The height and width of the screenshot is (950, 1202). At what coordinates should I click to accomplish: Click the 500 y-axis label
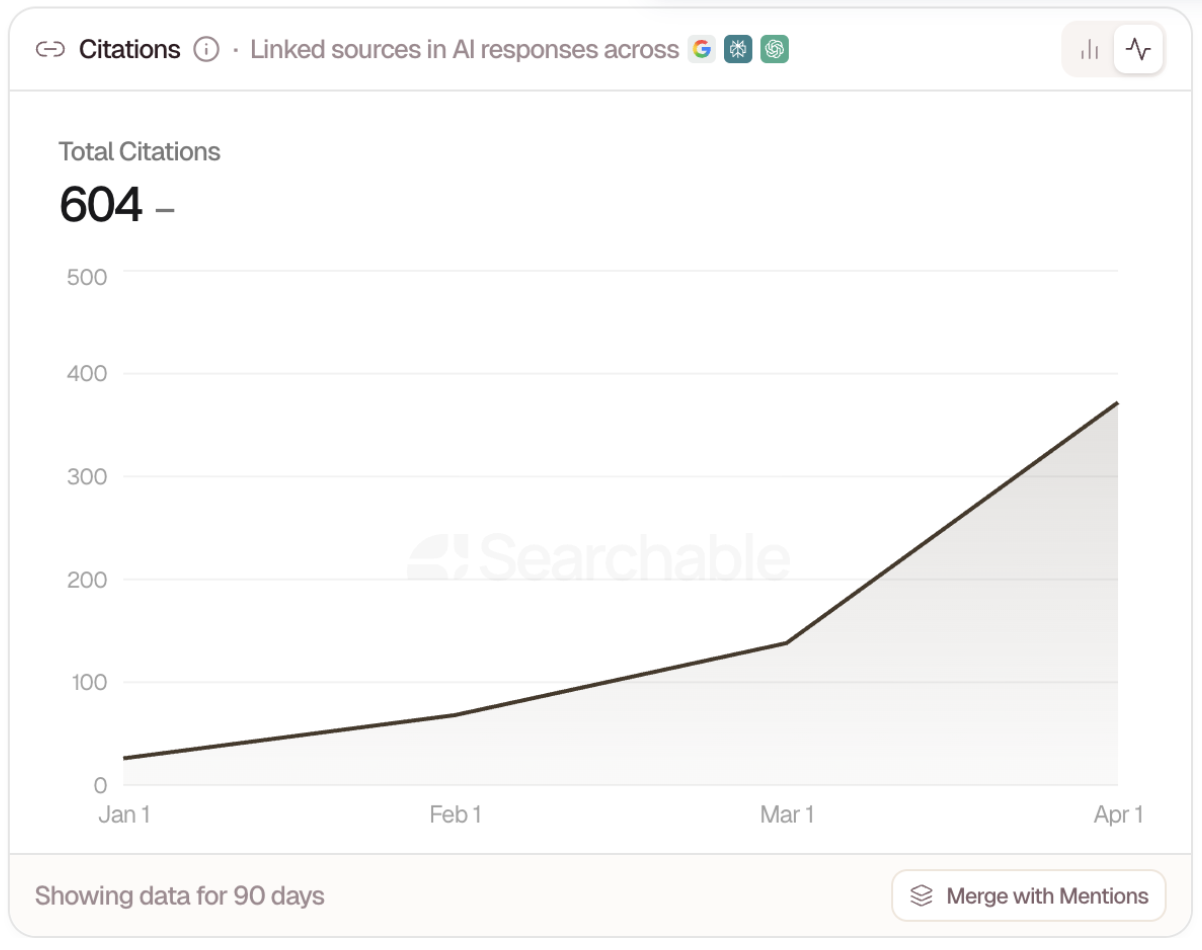pyautogui.click(x=87, y=277)
